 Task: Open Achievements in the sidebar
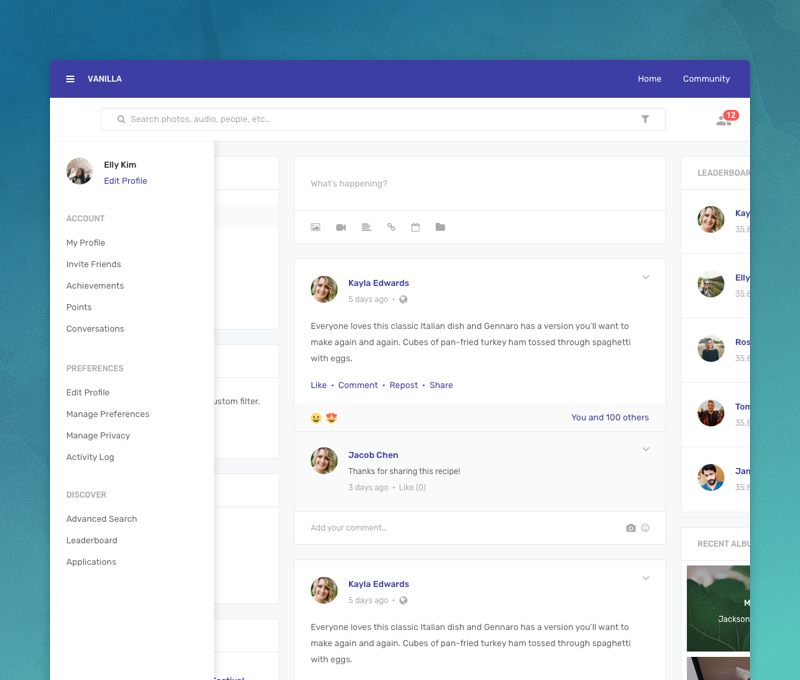[95, 286]
